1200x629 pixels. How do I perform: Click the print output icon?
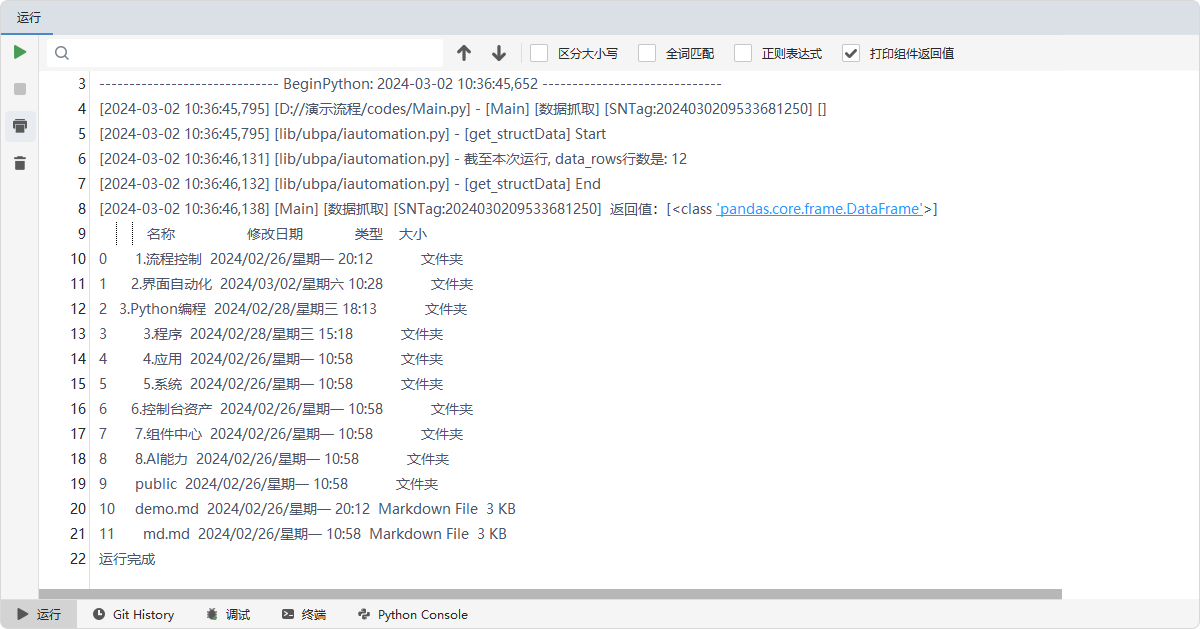20,126
